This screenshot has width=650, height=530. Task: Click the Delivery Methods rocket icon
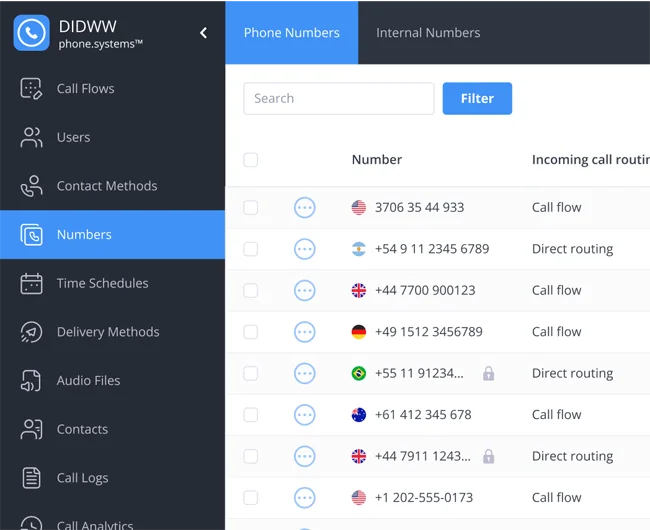click(31, 332)
